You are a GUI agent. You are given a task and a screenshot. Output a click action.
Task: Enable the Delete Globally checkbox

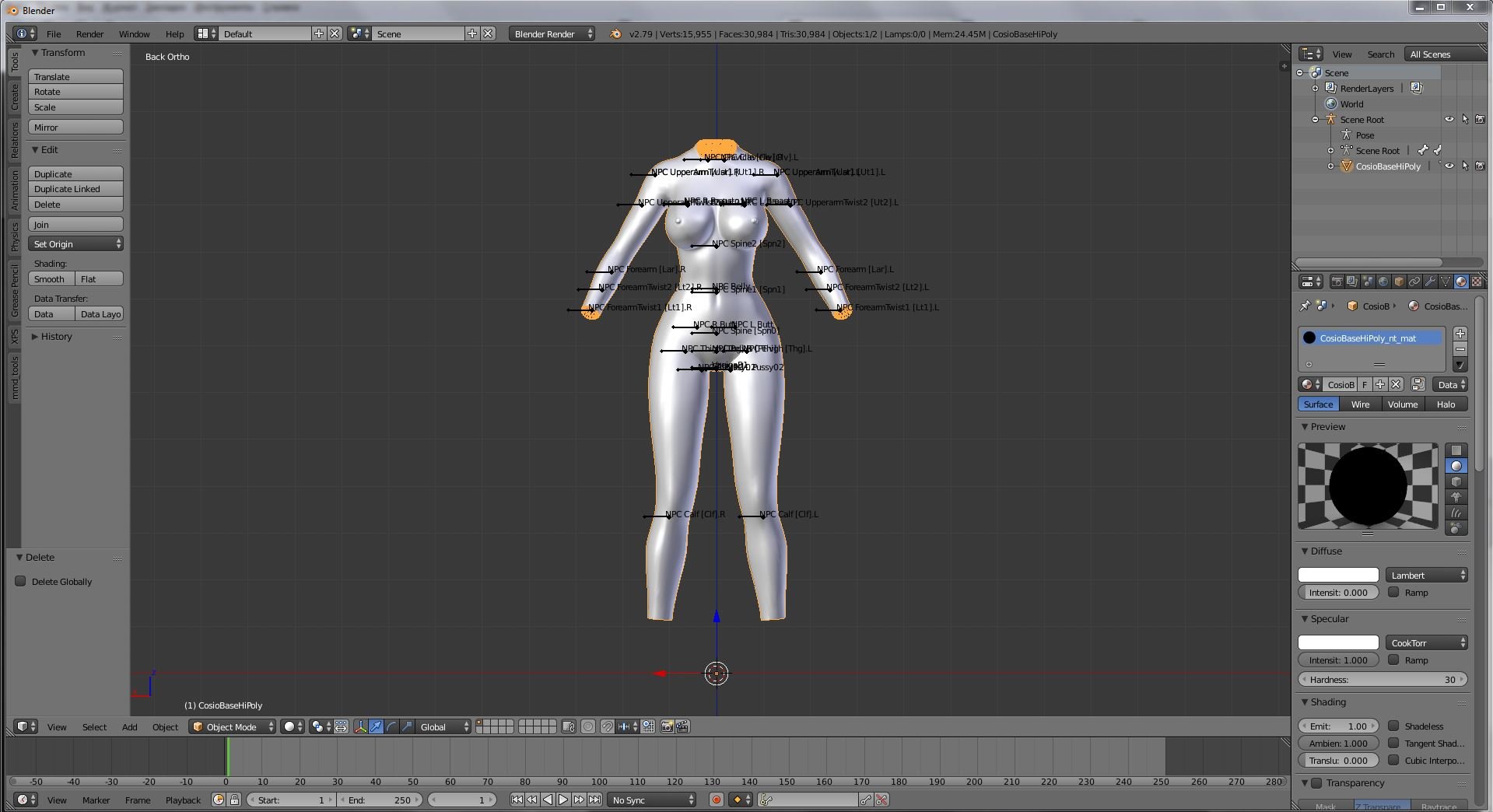20,581
